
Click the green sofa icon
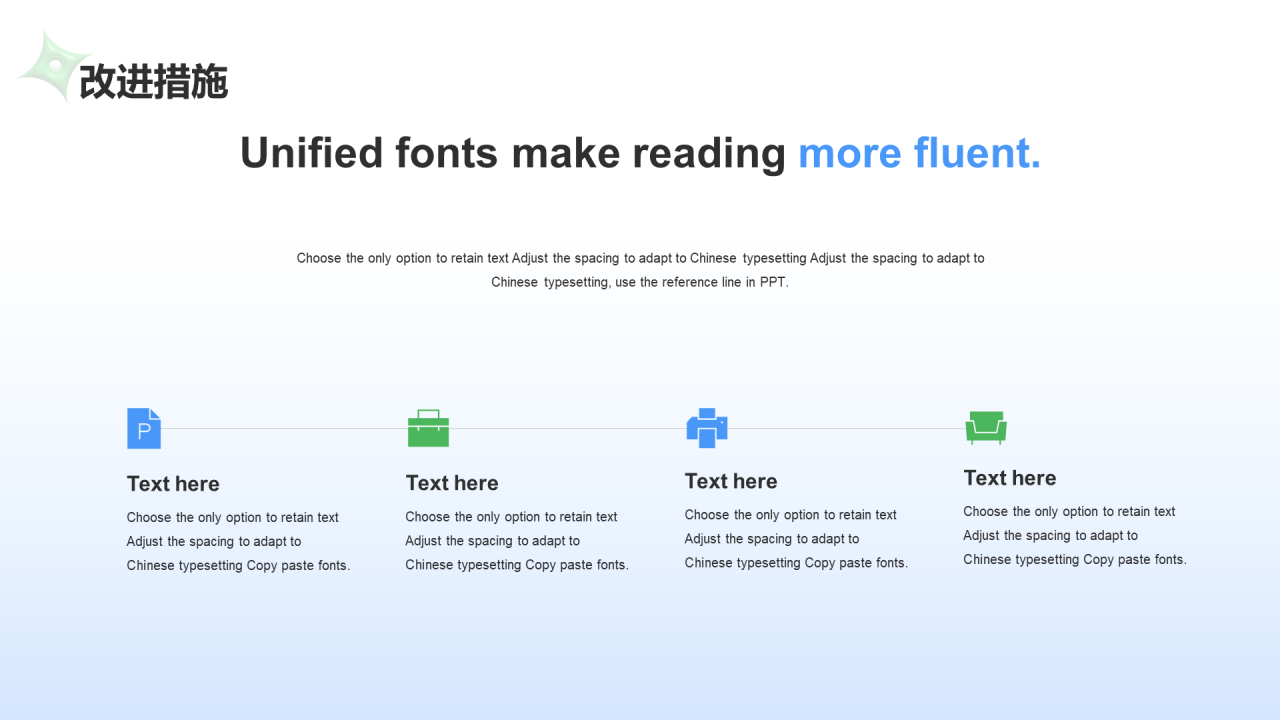click(x=985, y=427)
